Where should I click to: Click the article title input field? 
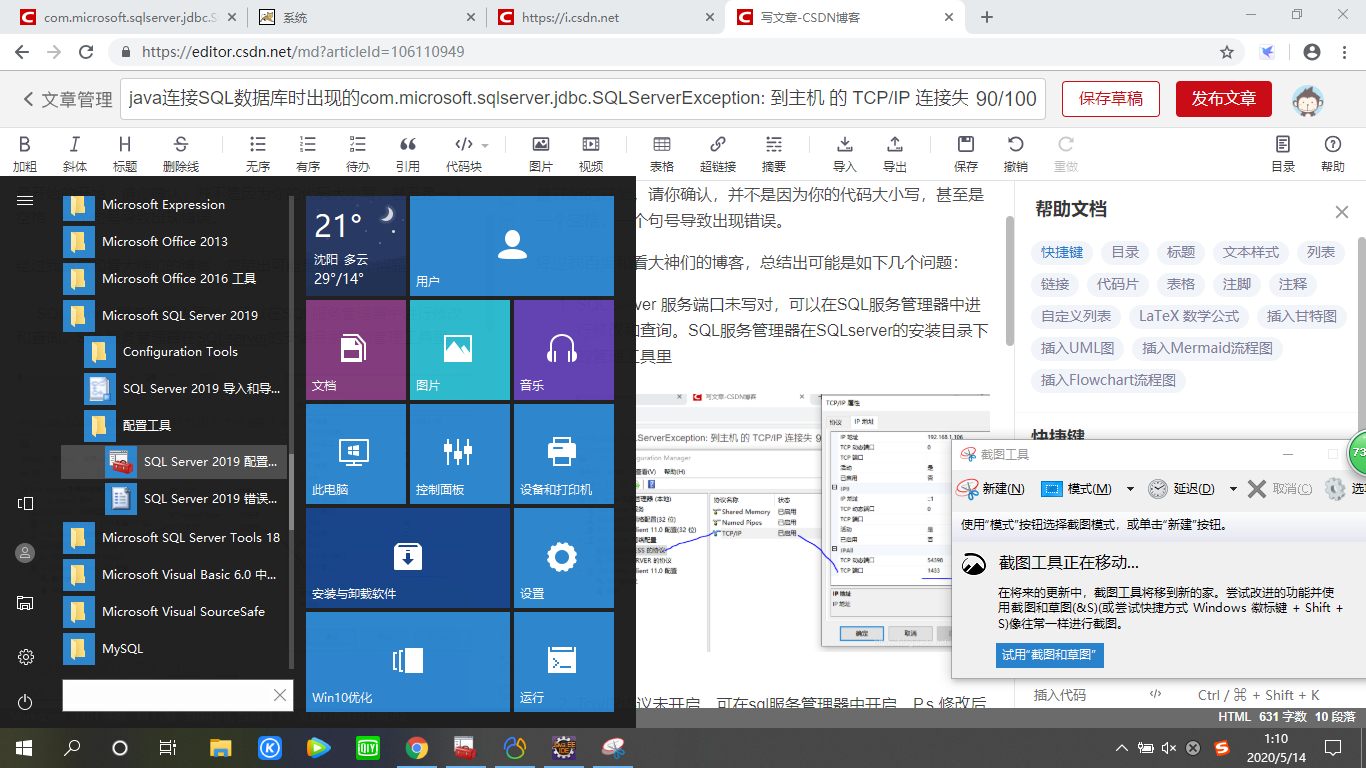[580, 100]
